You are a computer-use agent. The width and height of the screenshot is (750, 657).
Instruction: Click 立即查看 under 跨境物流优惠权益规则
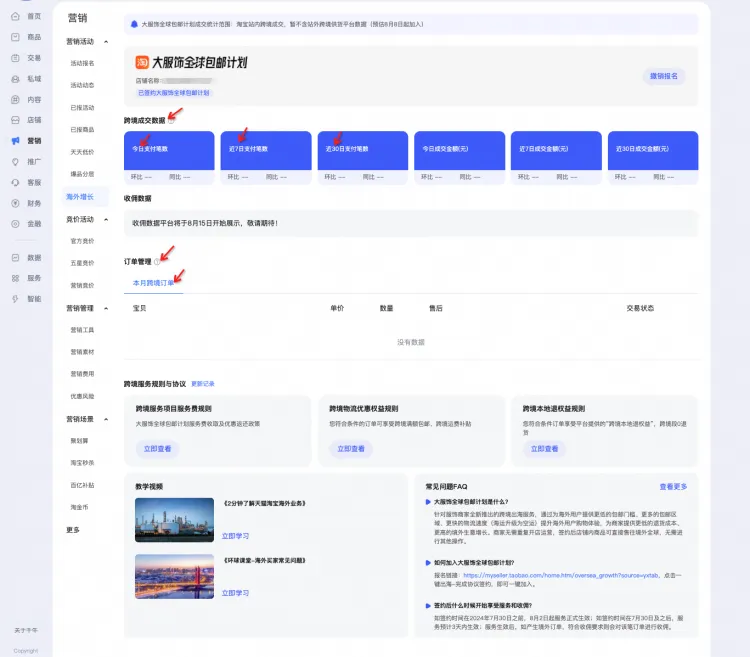pyautogui.click(x=351, y=449)
